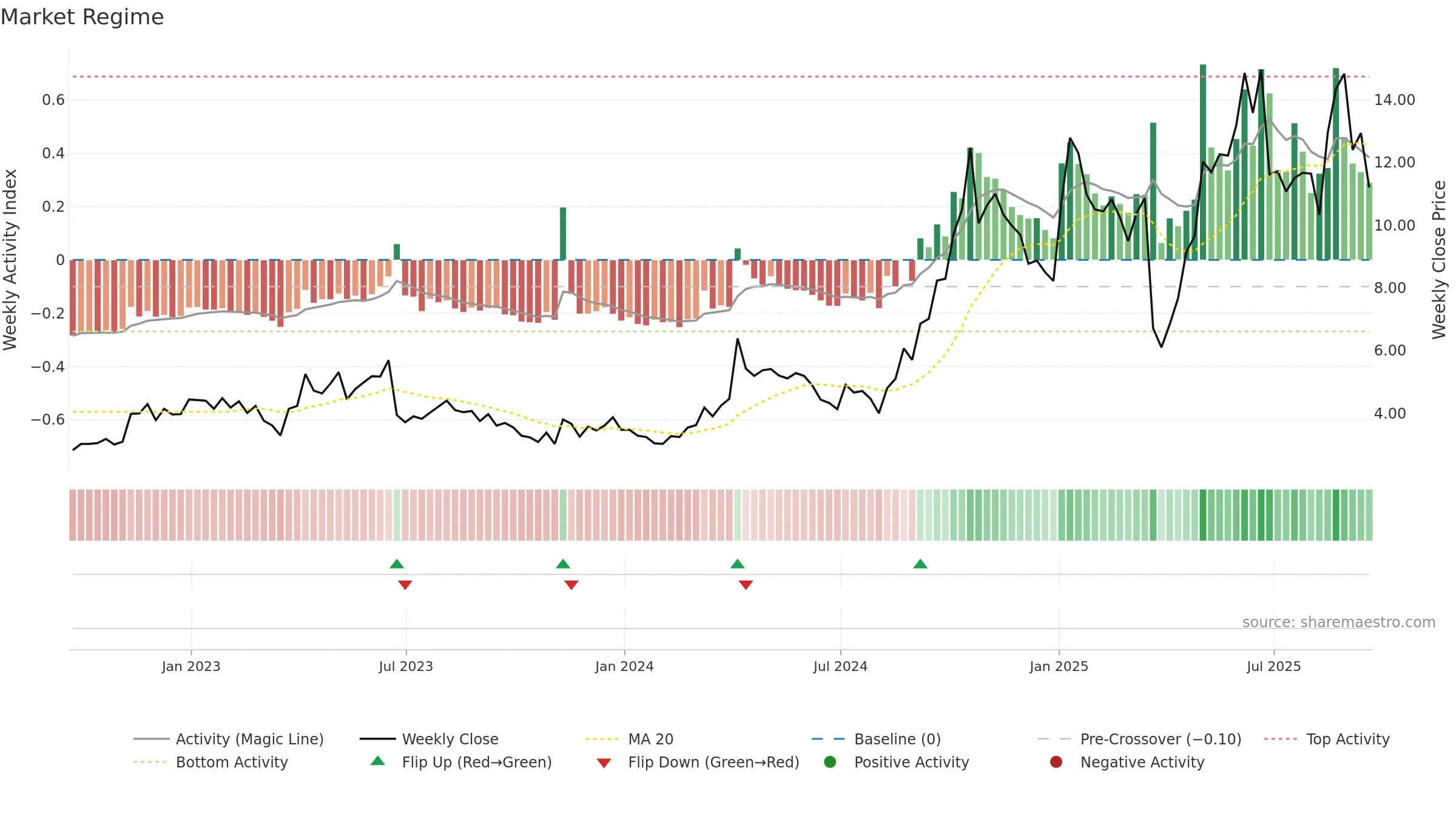1456x819 pixels.
Task: Click the pink dotted Top Activity legend sample
Action: 1280,739
